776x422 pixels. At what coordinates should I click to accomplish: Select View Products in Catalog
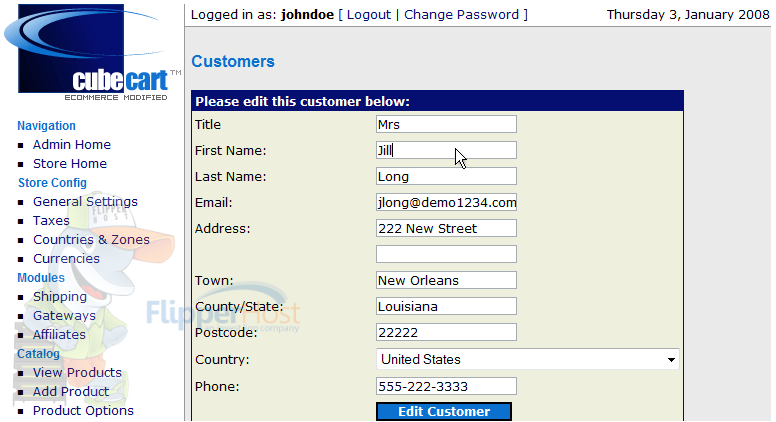(77, 373)
